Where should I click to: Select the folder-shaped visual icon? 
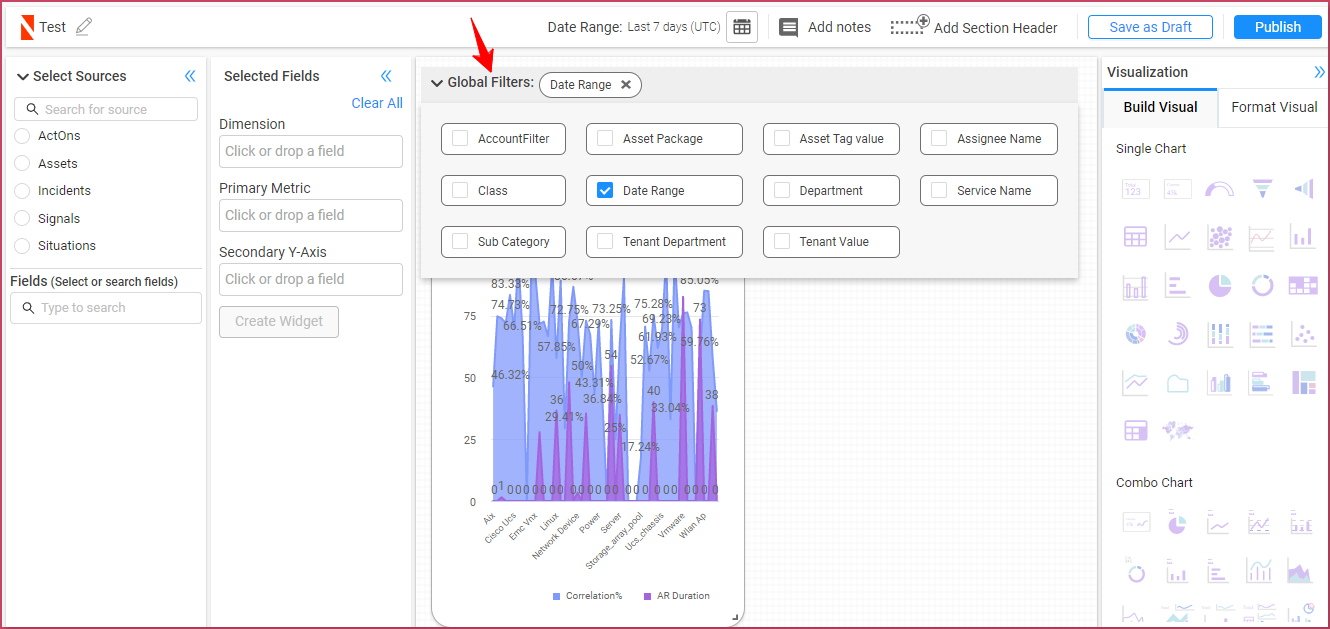coord(1178,383)
